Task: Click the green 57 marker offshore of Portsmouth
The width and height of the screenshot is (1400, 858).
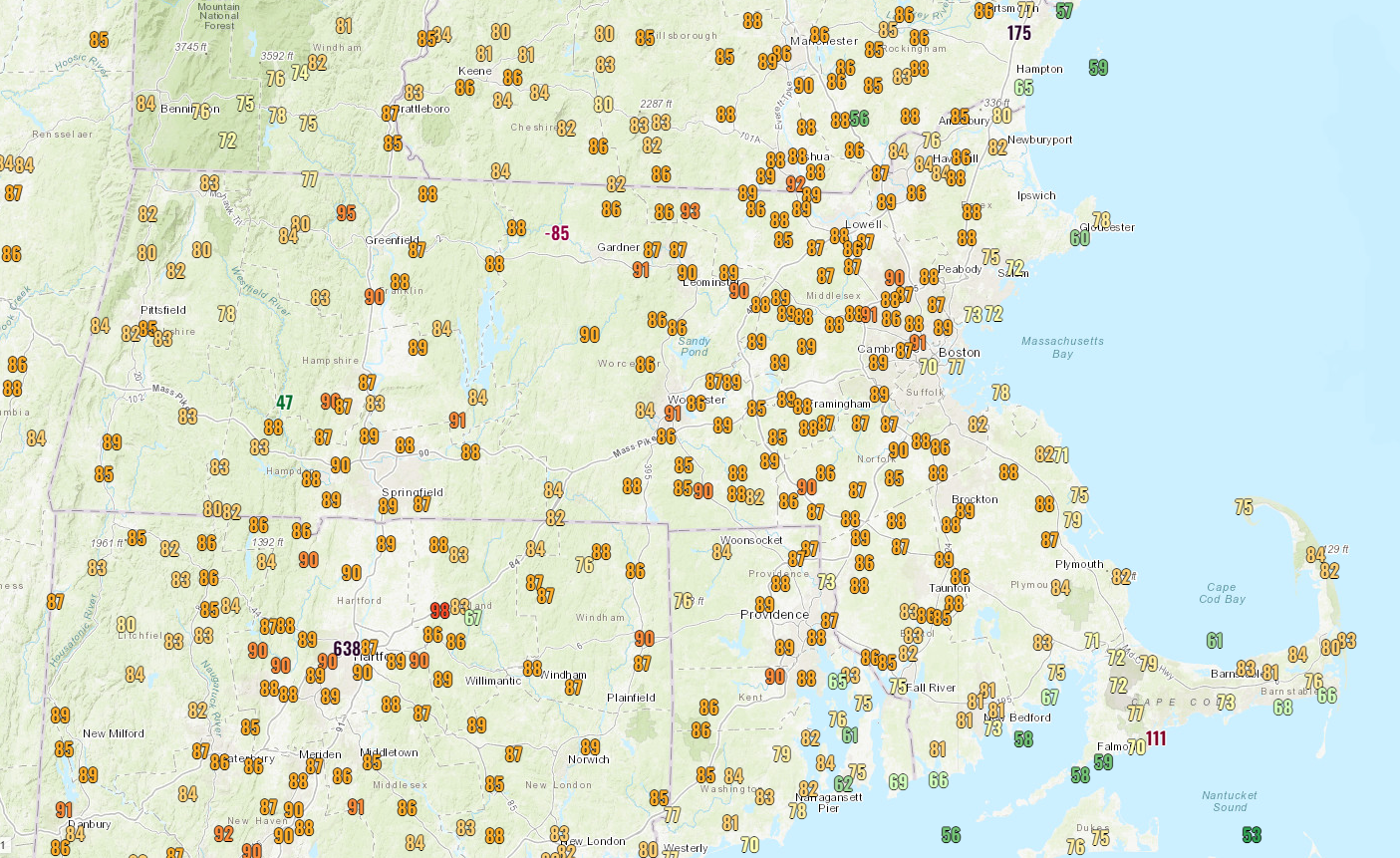Action: pos(1064,11)
